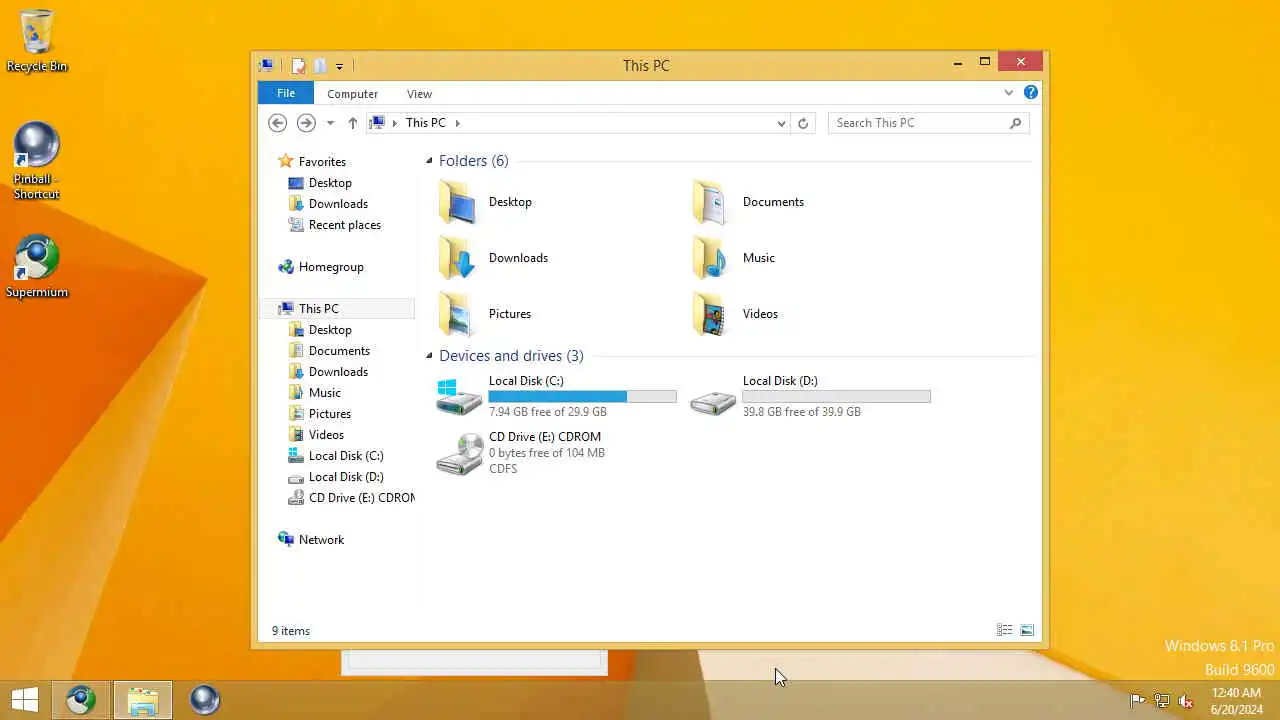Click the Local Disk (C:) usage bar
Viewport: 1280px width, 720px height.
pos(583,397)
